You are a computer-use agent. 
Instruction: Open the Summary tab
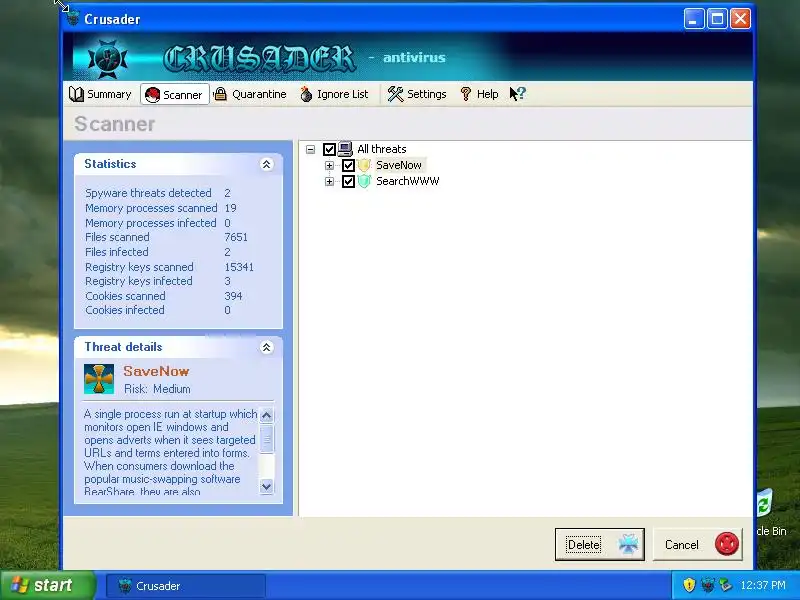pyautogui.click(x=100, y=94)
